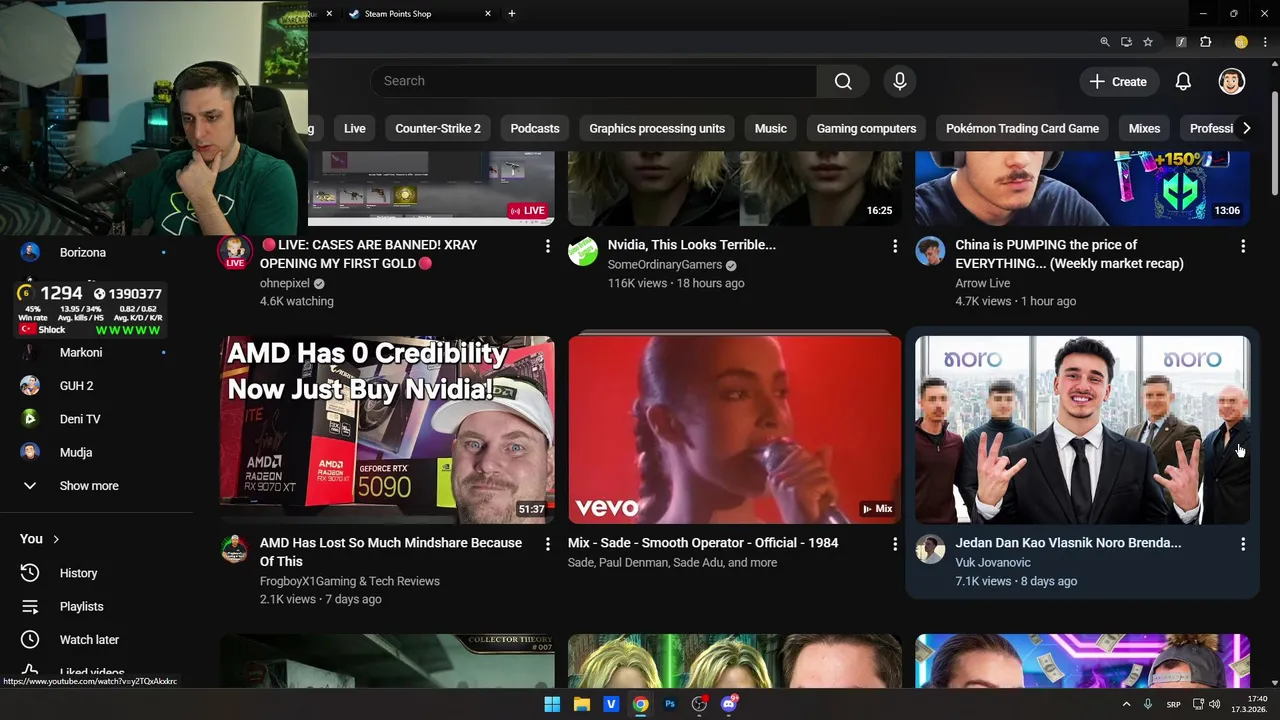Open options for AMD Lost Mindshare video
This screenshot has width=1280, height=720.
pyautogui.click(x=547, y=544)
